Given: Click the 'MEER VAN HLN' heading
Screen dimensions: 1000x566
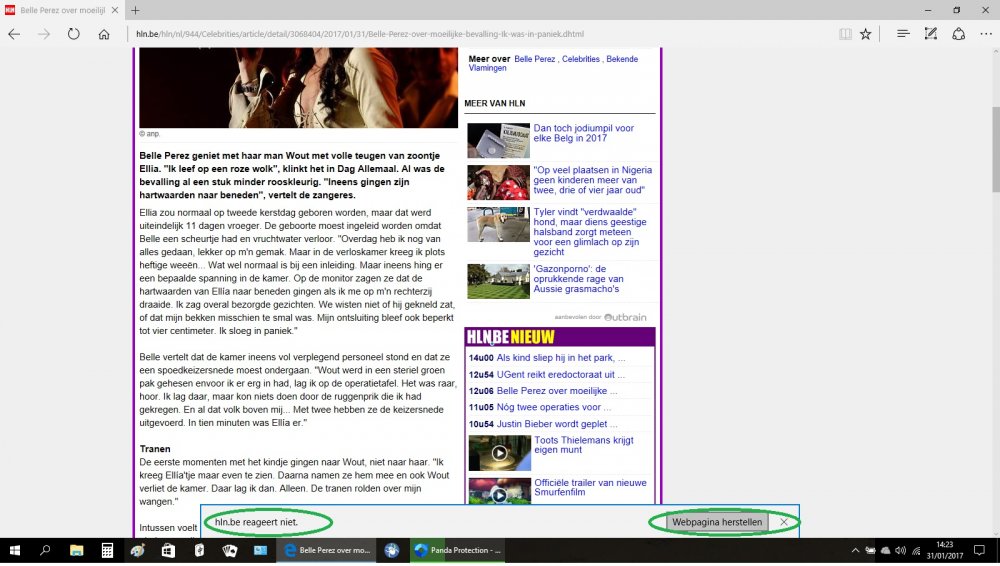Looking at the screenshot, I should point(495,103).
